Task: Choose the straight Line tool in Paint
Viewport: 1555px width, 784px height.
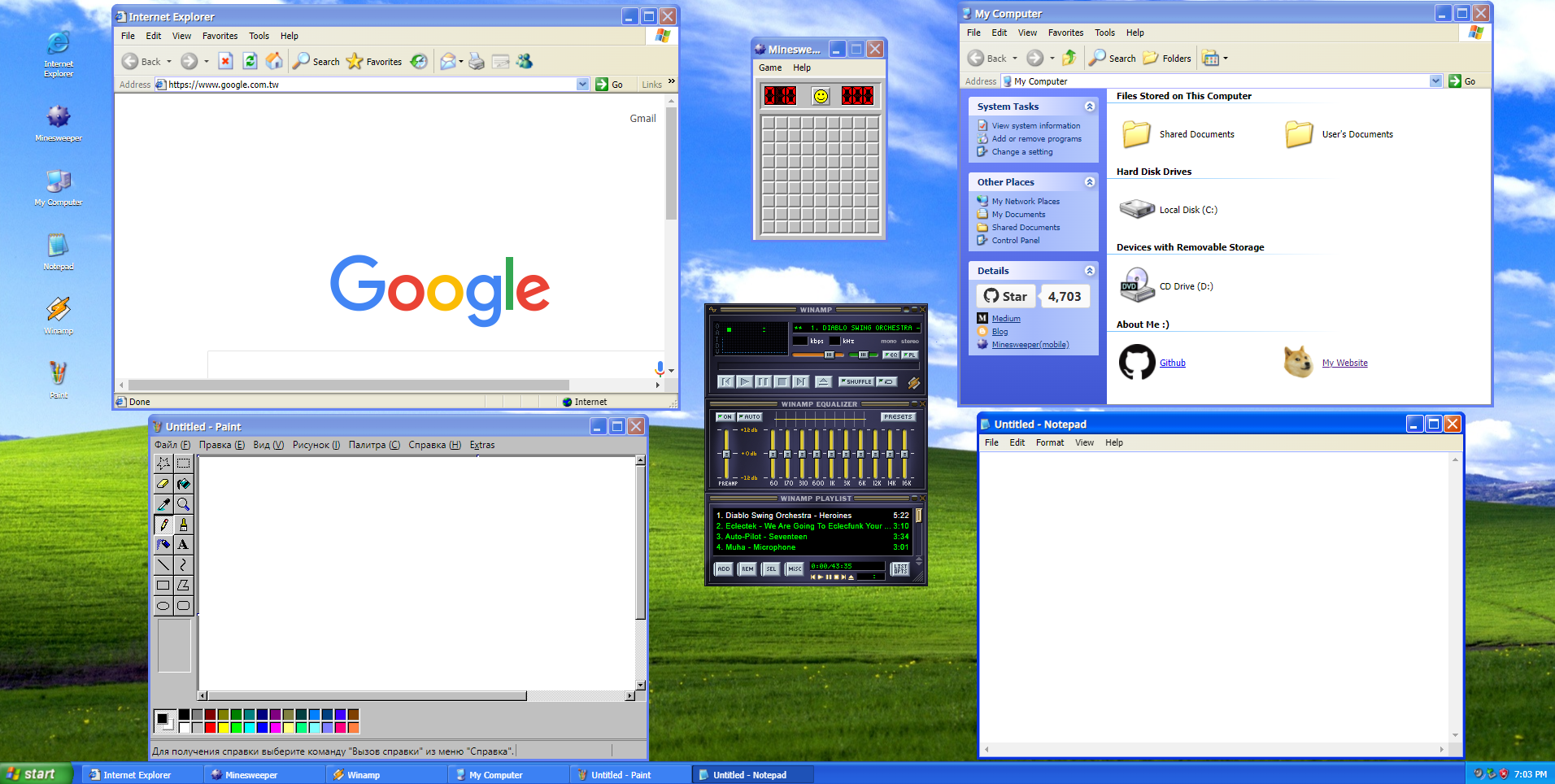Action: tap(163, 565)
